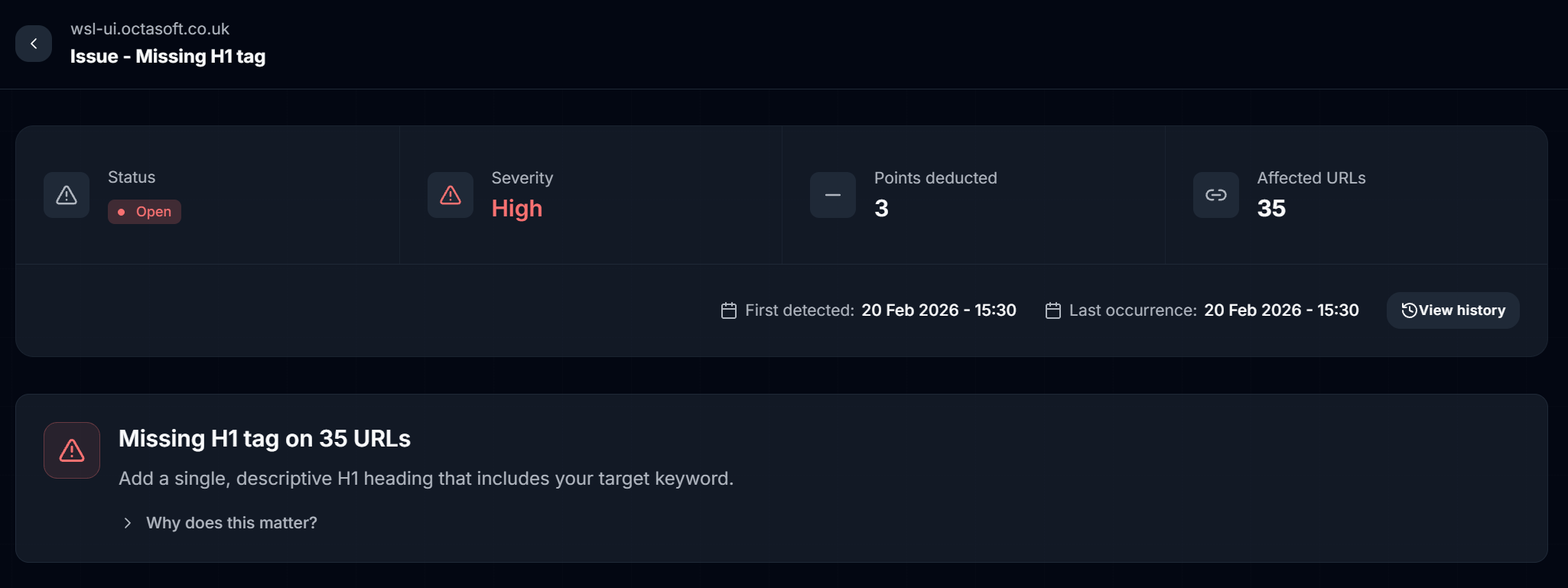
Task: Click the Affected URLs link icon
Action: coord(1216,195)
